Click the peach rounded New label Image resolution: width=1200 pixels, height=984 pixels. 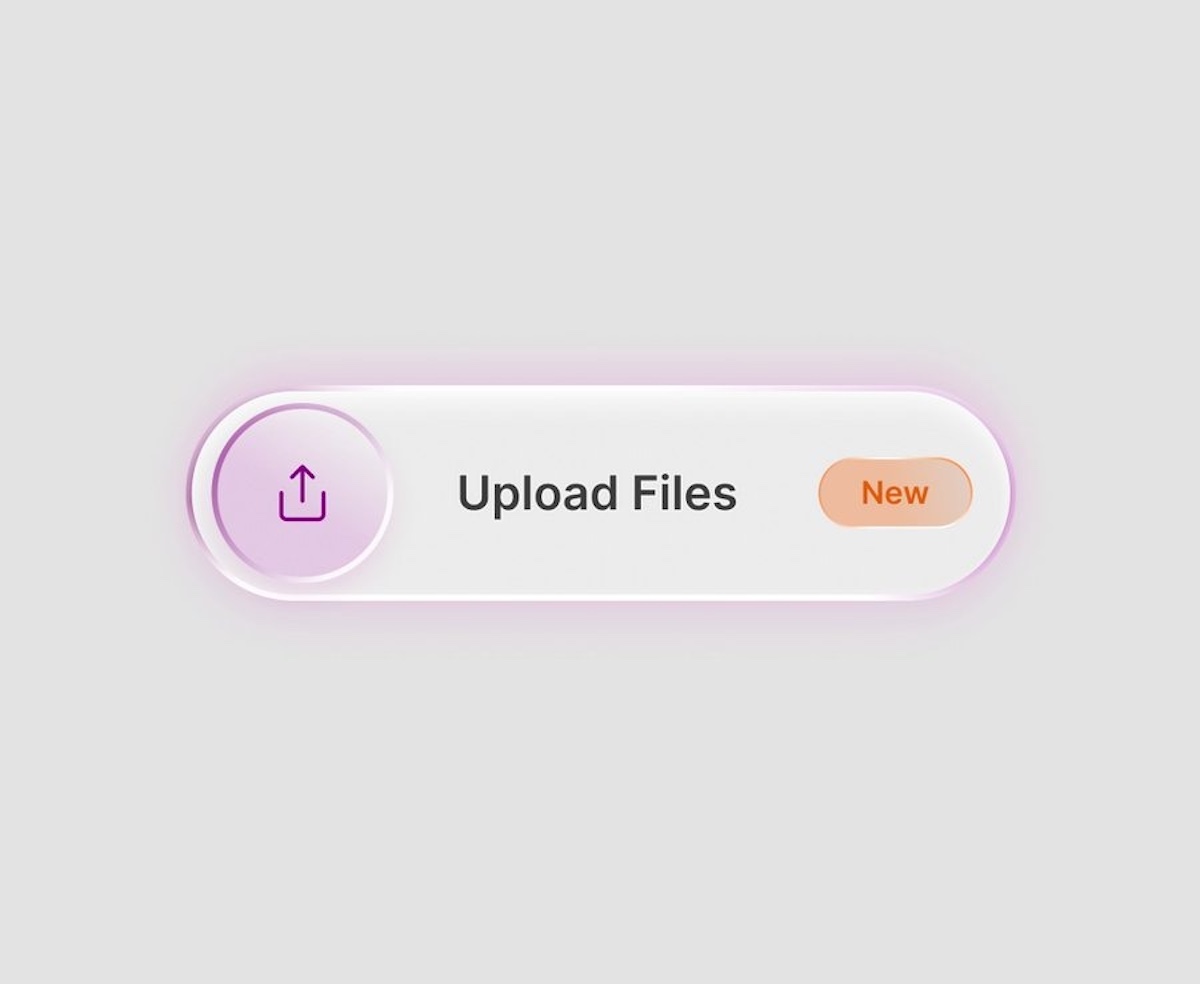(895, 493)
